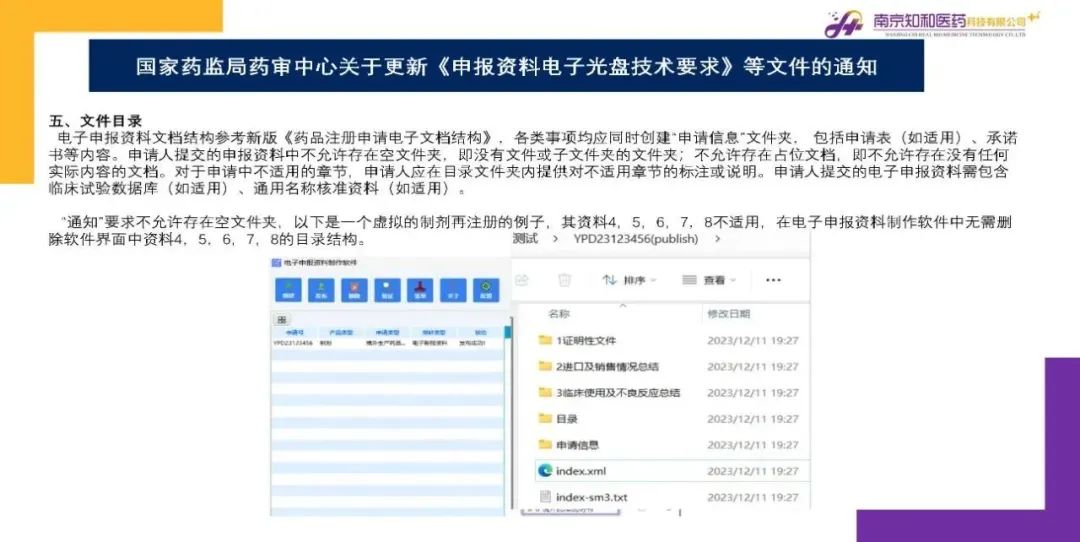Expand the 查看 view dropdown
This screenshot has height=542, width=1080.
tap(708, 280)
